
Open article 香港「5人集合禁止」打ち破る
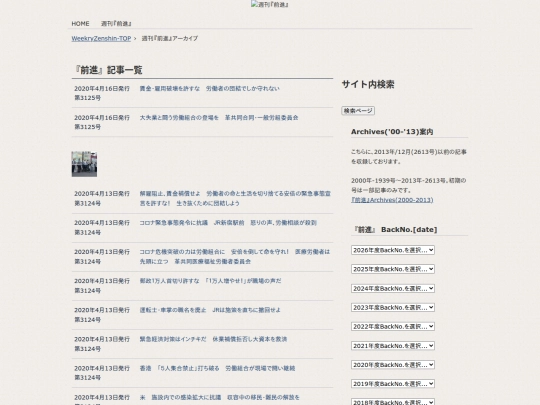click(x=217, y=368)
